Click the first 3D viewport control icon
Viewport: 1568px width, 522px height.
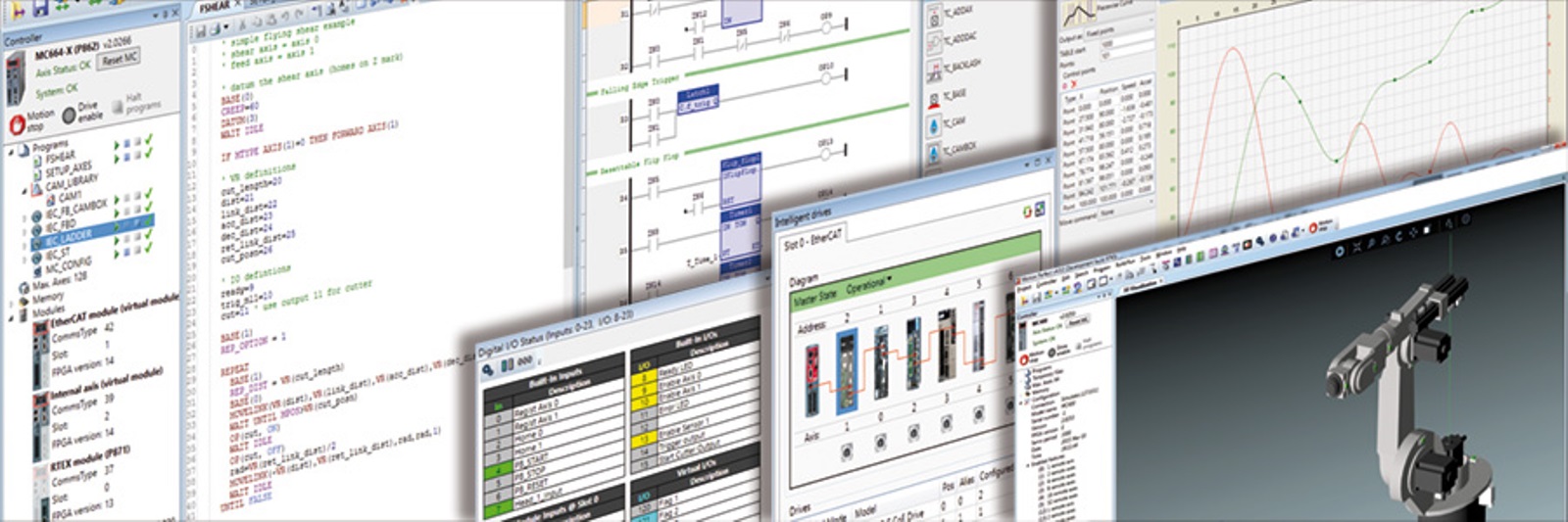click(1338, 253)
